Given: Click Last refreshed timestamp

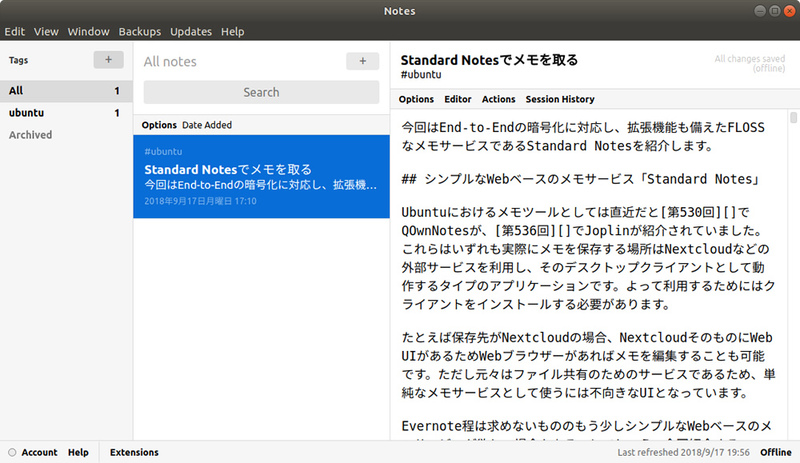Looking at the screenshot, I should (683, 452).
